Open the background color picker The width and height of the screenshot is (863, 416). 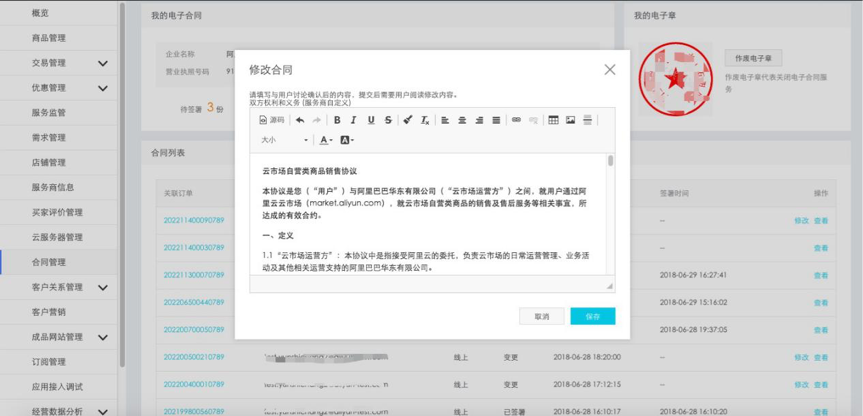click(x=347, y=140)
